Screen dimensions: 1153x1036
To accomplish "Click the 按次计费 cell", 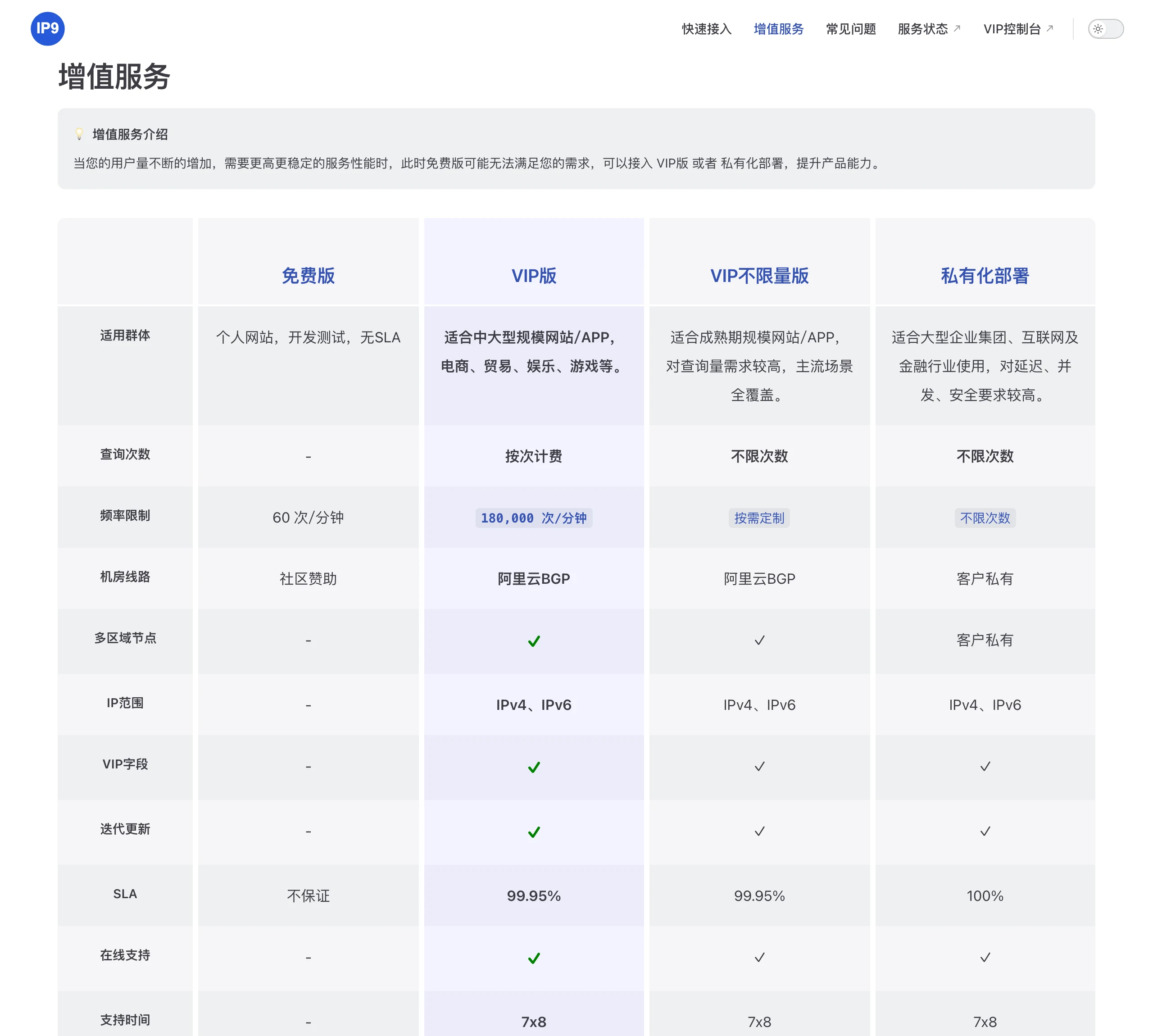I will [x=533, y=456].
